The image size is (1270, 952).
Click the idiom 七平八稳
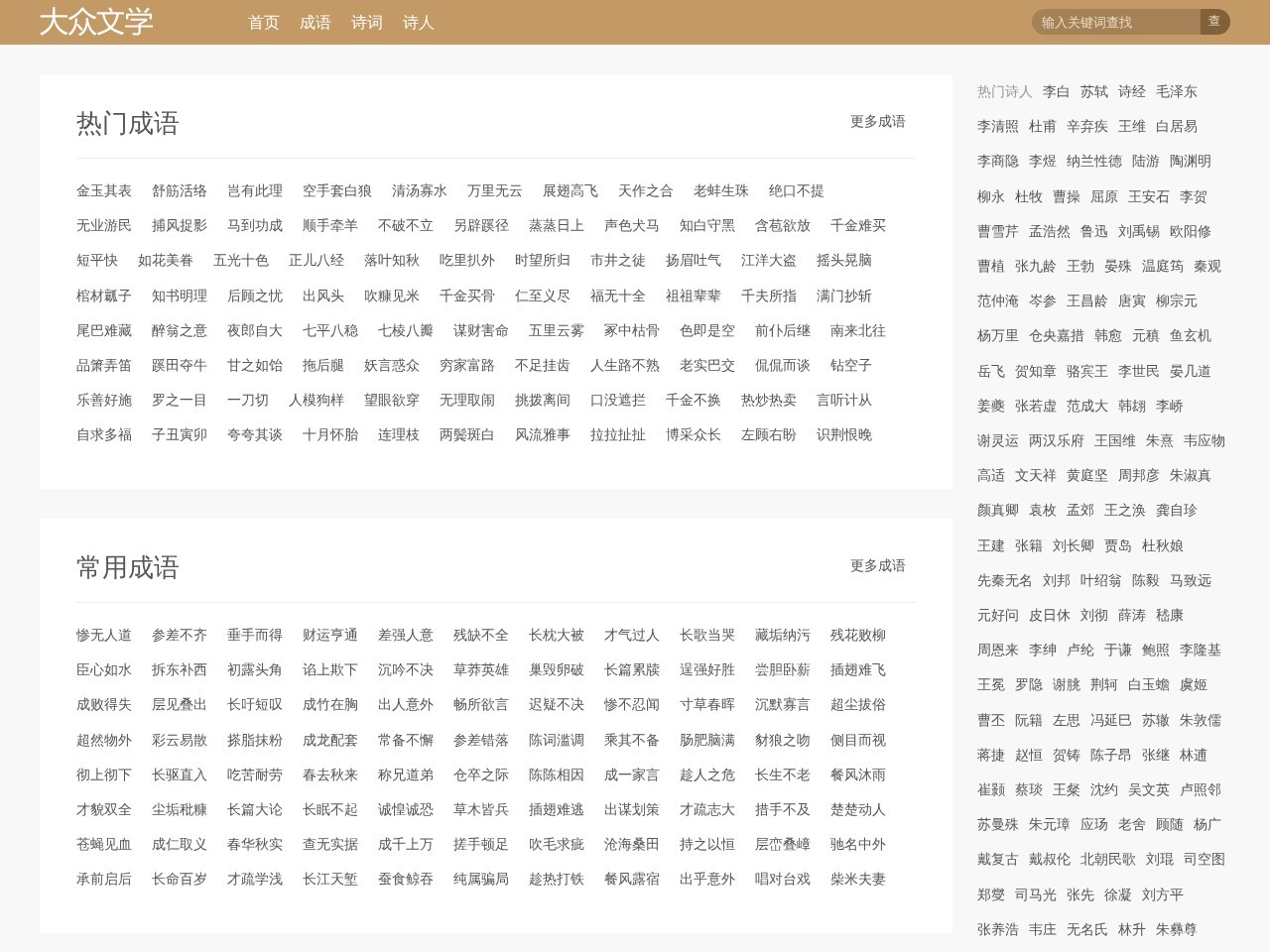[x=330, y=330]
